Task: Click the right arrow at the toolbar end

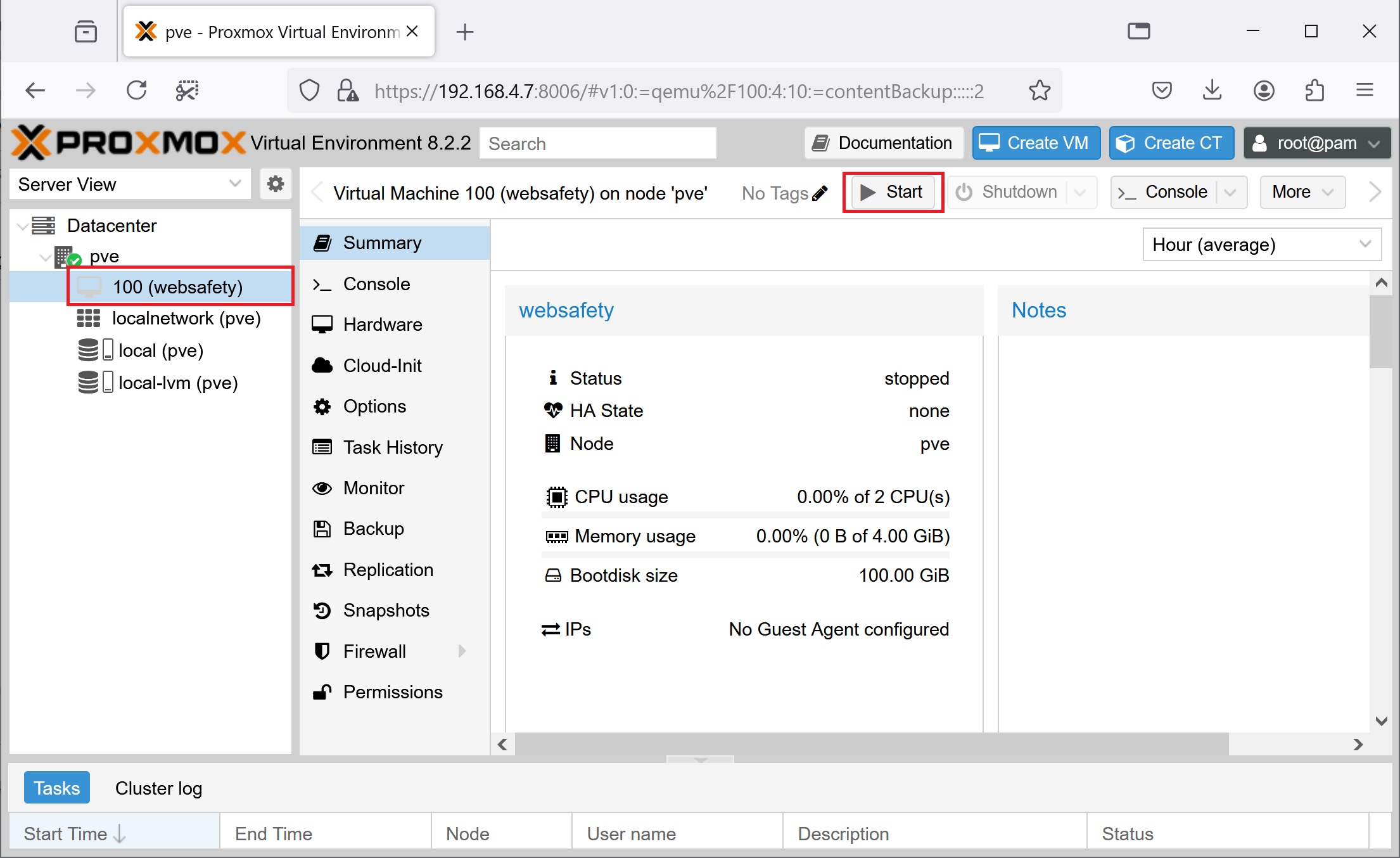Action: pyautogui.click(x=1375, y=193)
